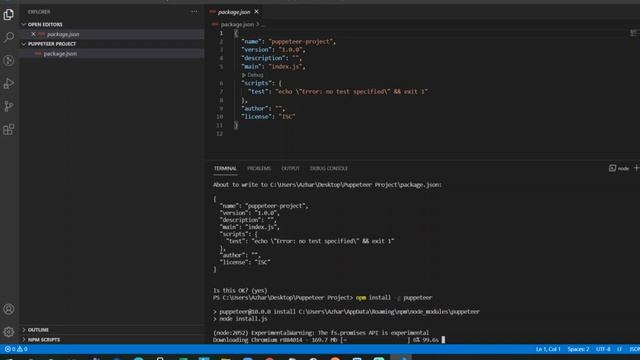
Task: Click "About to write to" terminal line
Action: pos(327,184)
